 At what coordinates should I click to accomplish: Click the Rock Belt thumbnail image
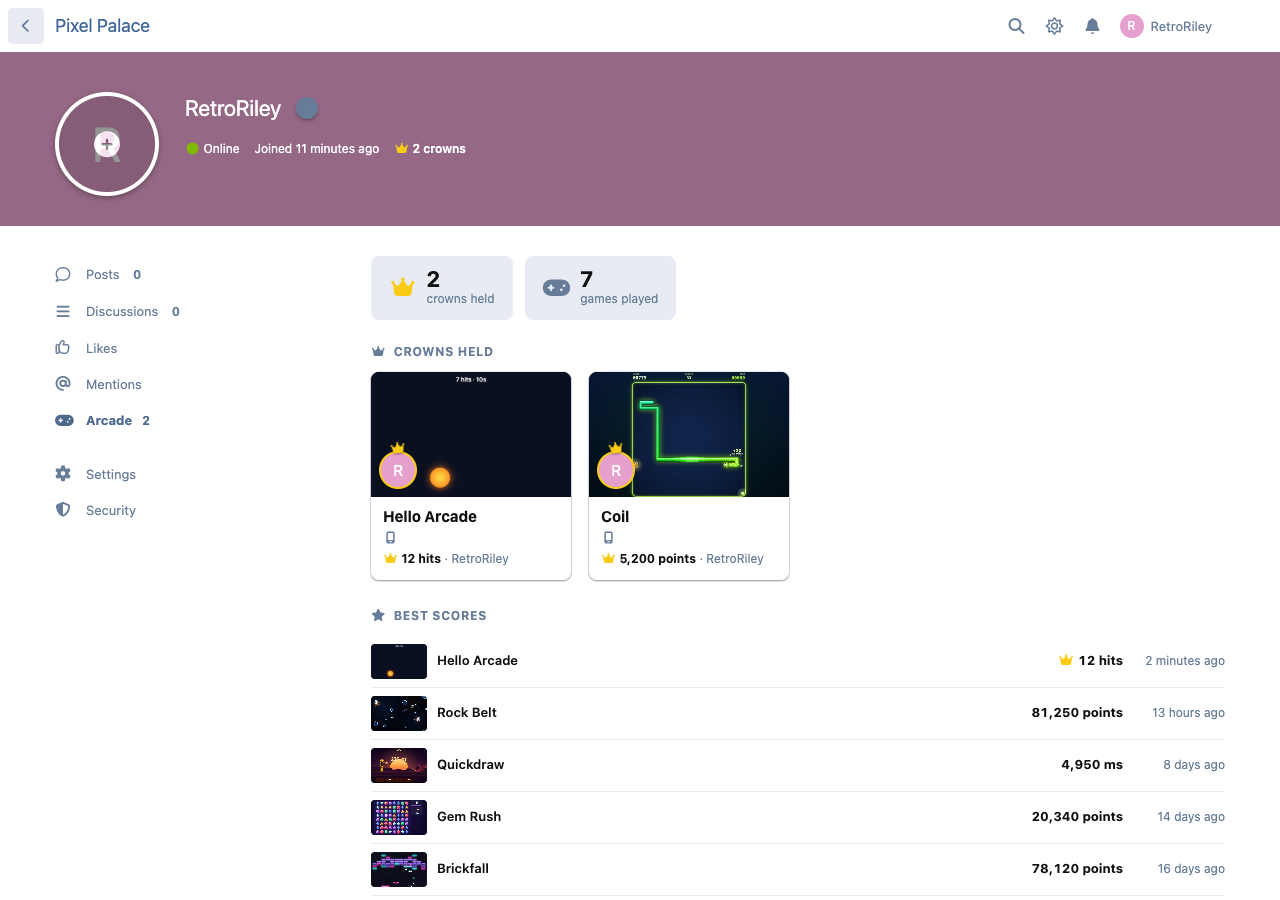[399, 713]
